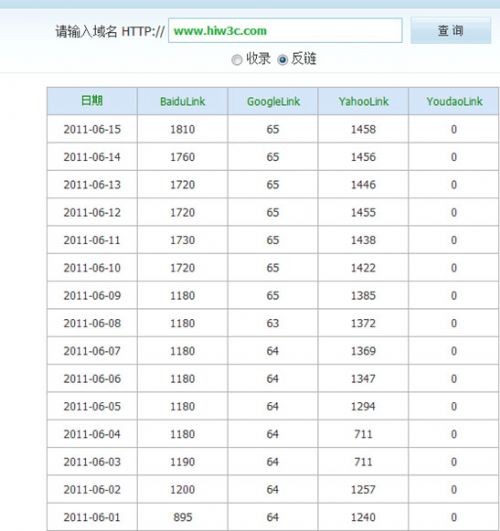Click the domain name input field
The width and height of the screenshot is (500, 531).
(x=285, y=30)
